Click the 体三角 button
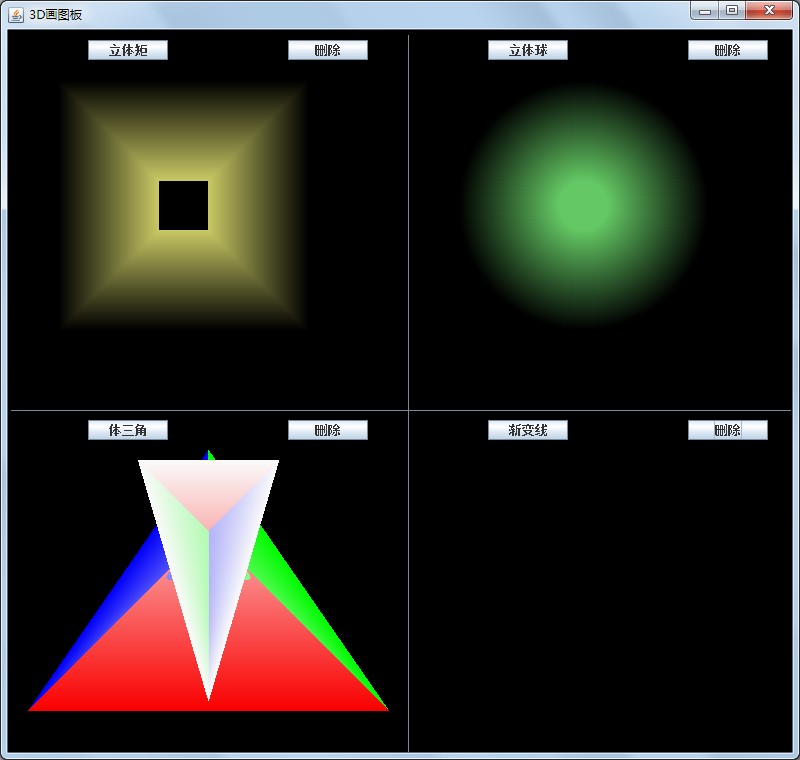 pos(128,430)
